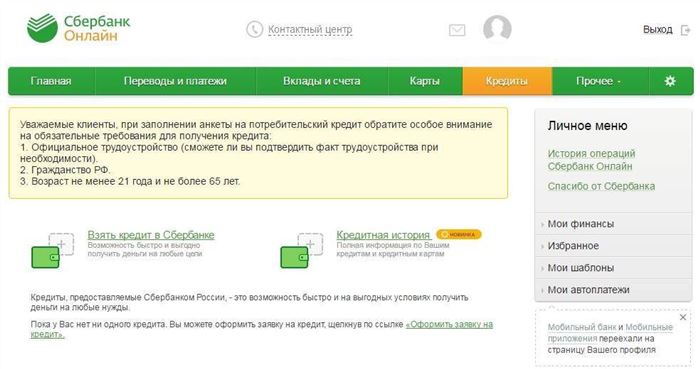Expand the Избранное section
Screen dimensions: 700x369
pyautogui.click(x=613, y=246)
